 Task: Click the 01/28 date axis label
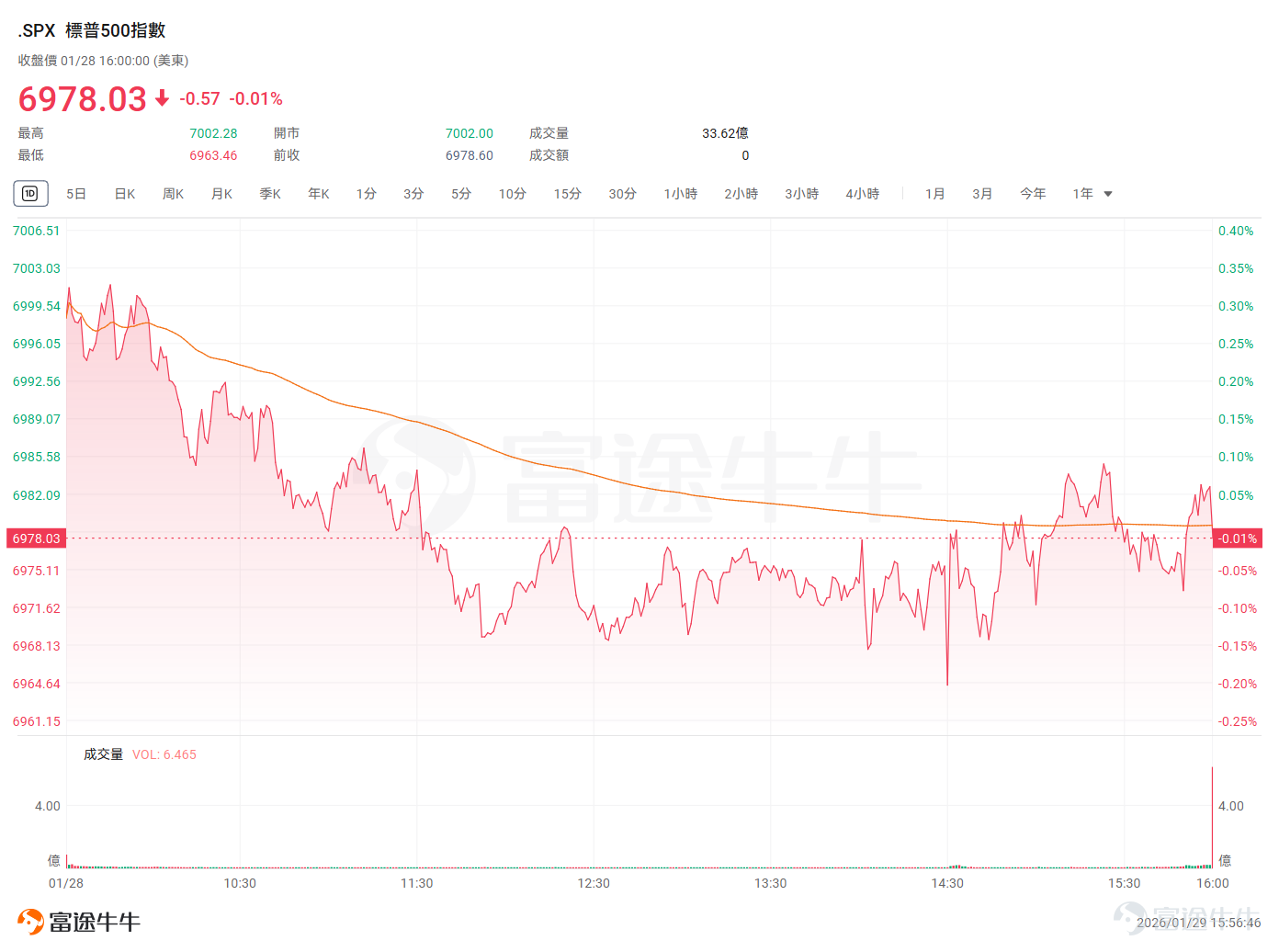click(66, 883)
